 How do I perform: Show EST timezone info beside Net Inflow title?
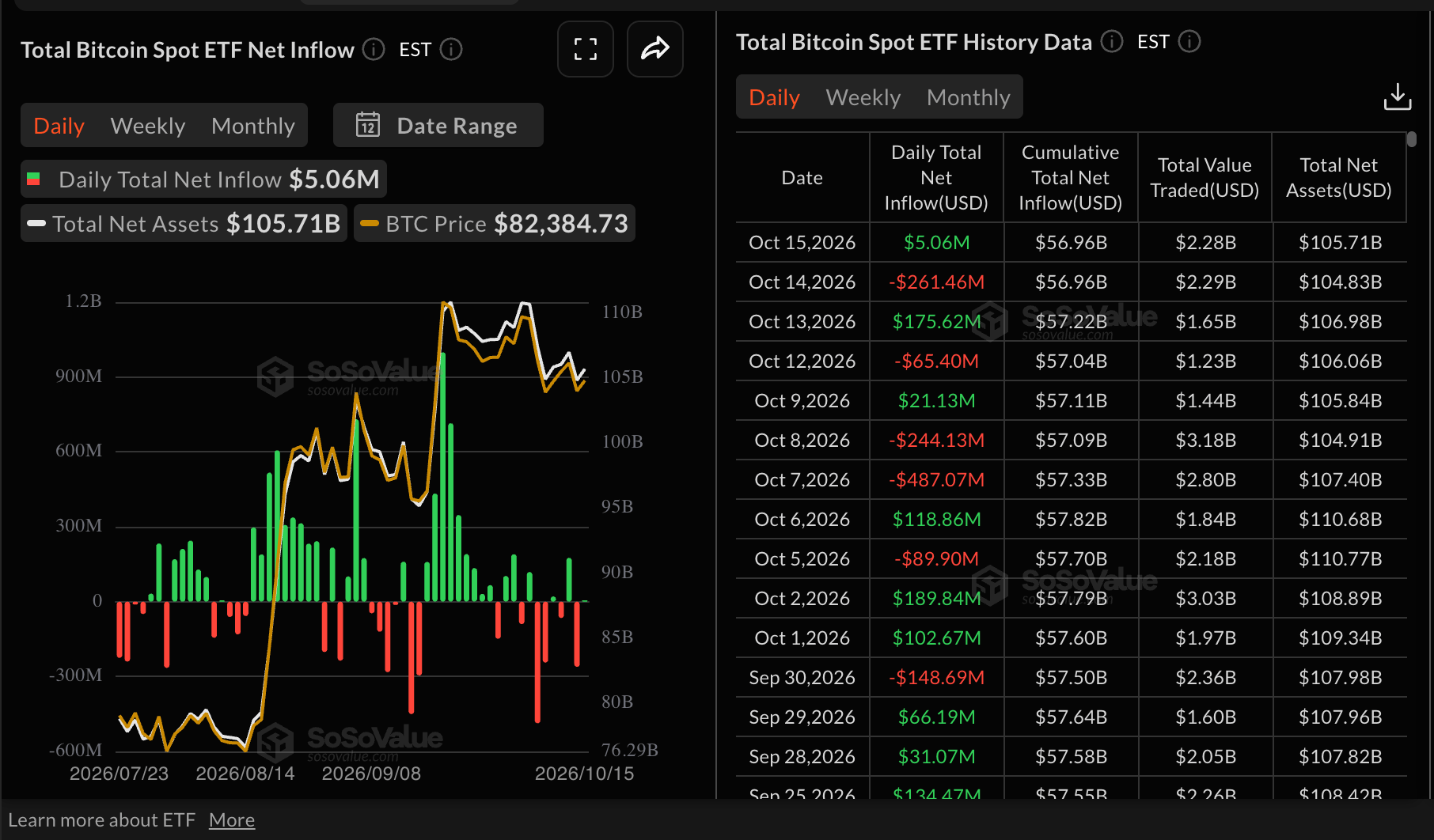point(451,50)
